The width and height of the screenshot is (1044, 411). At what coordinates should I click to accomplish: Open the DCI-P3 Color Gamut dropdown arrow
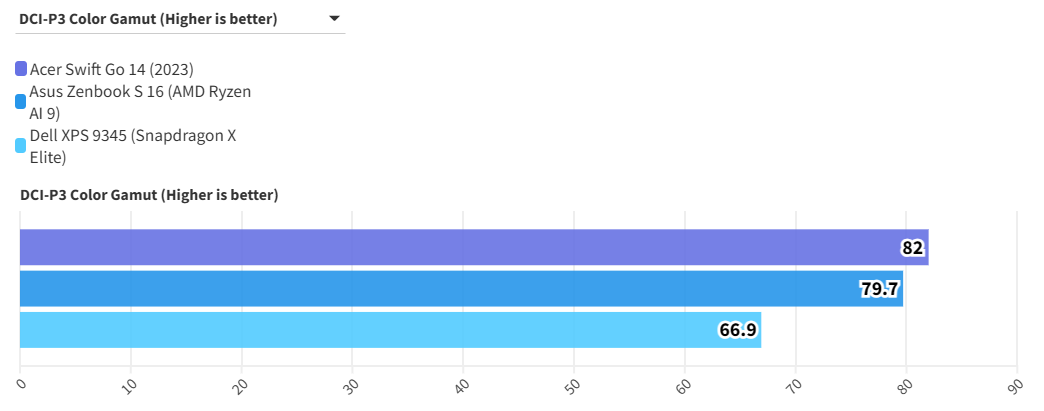click(x=334, y=18)
